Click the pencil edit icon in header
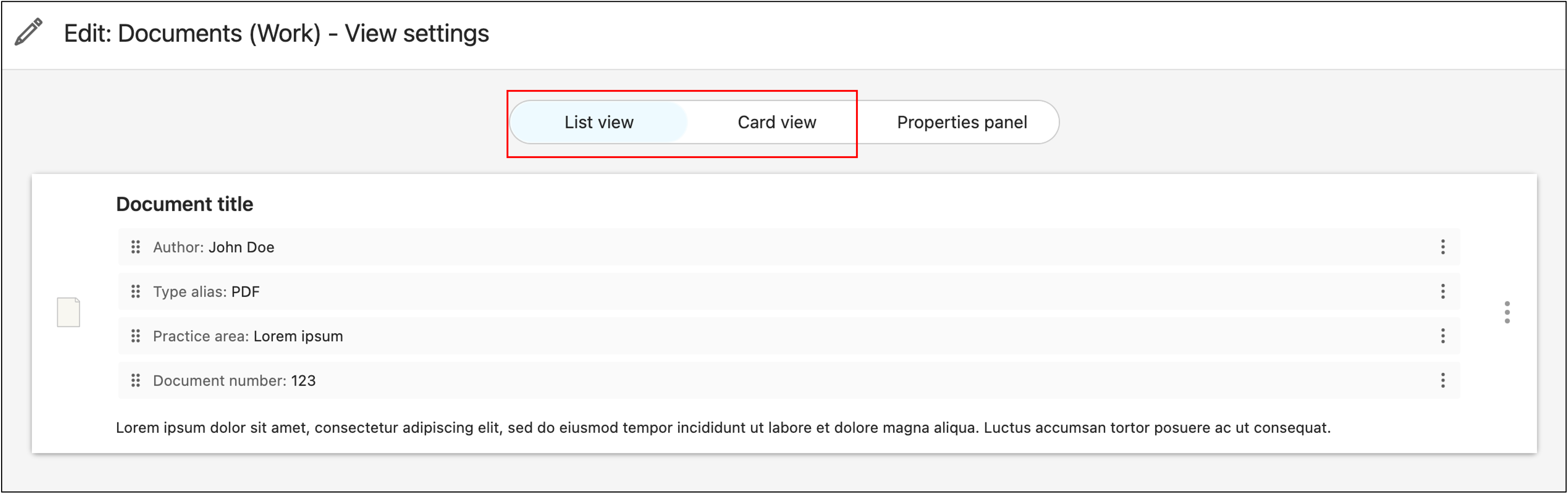 28,32
